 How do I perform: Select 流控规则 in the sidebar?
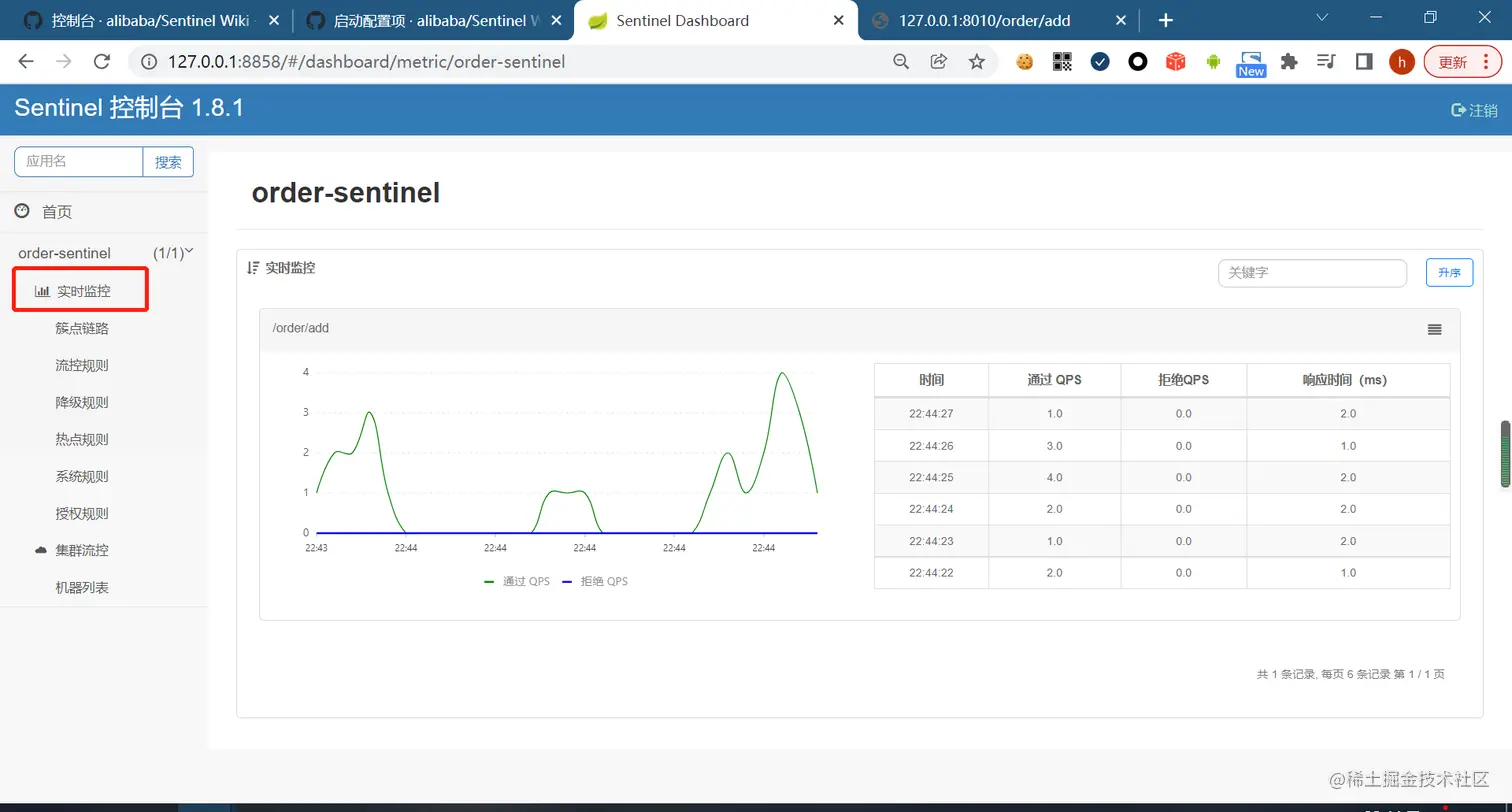pos(82,365)
